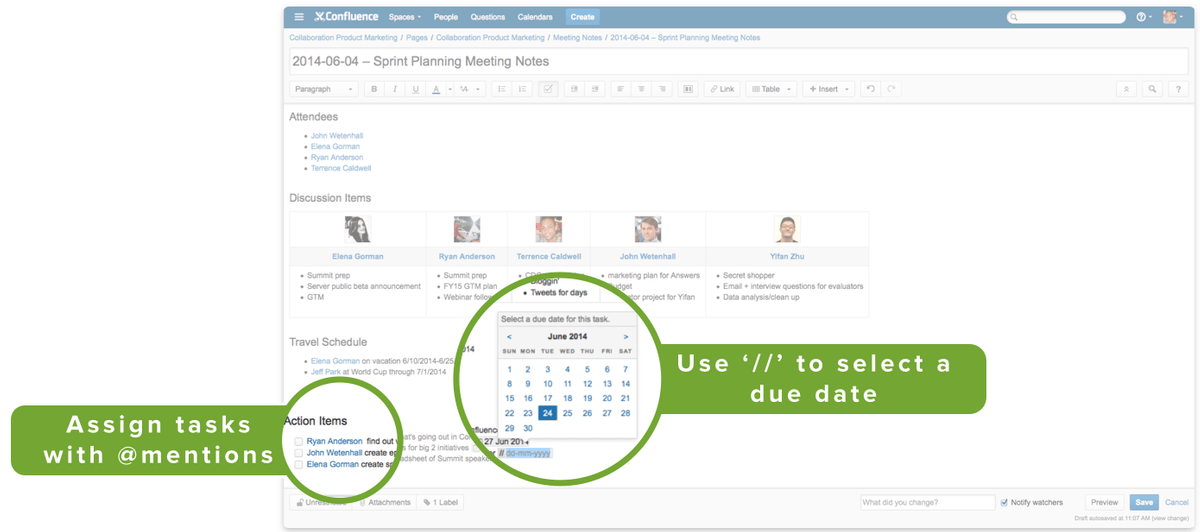Redo the last edit
1200x532 pixels.
[891, 89]
